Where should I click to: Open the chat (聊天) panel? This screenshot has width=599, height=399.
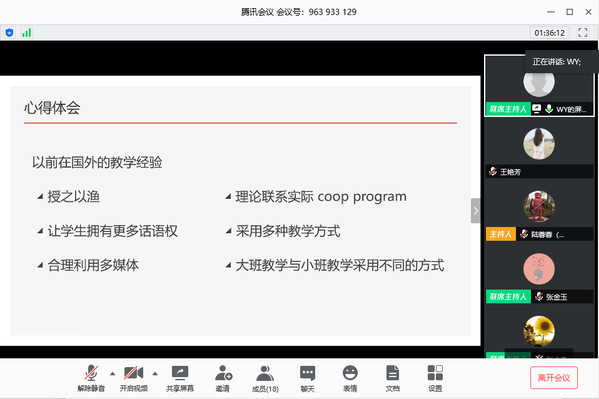tap(308, 378)
